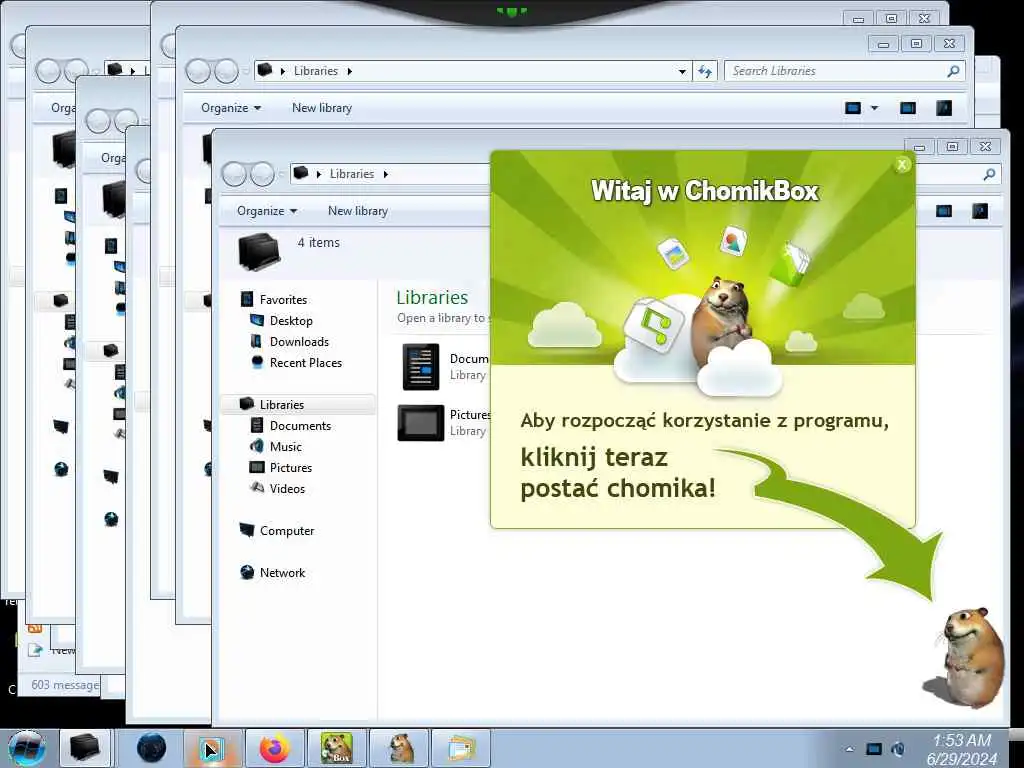The image size is (1024, 768).
Task: Click Forward button in second Libraries window
Action: pos(226,71)
